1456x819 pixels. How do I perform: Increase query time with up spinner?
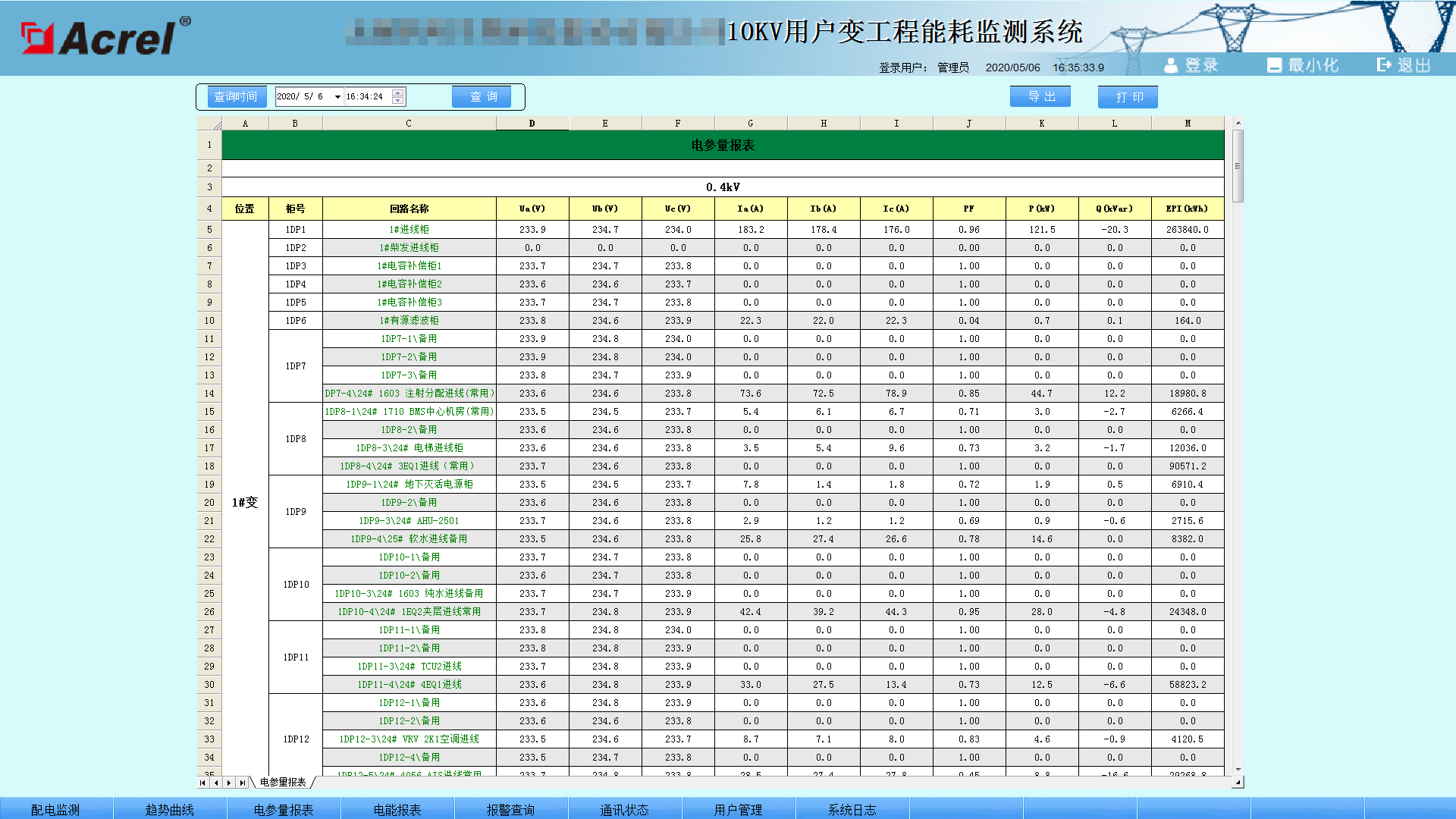coord(398,93)
